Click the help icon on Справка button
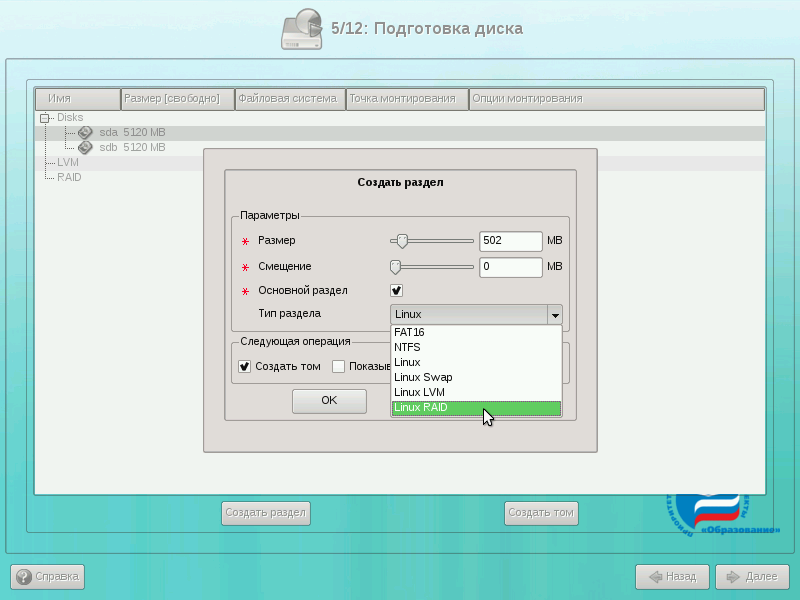800x600 pixels. [x=23, y=577]
